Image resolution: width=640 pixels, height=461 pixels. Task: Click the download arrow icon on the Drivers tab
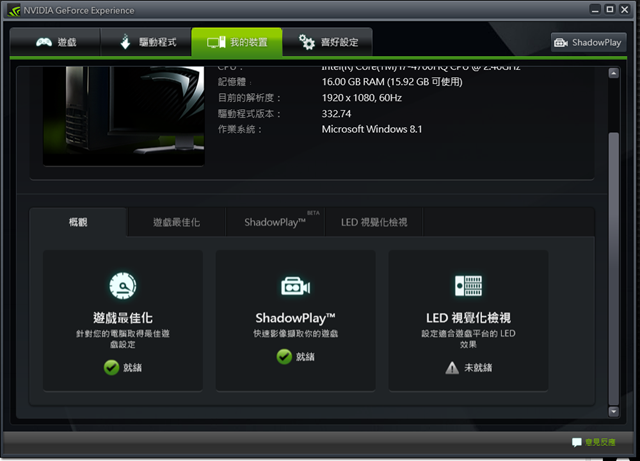pyautogui.click(x=125, y=42)
